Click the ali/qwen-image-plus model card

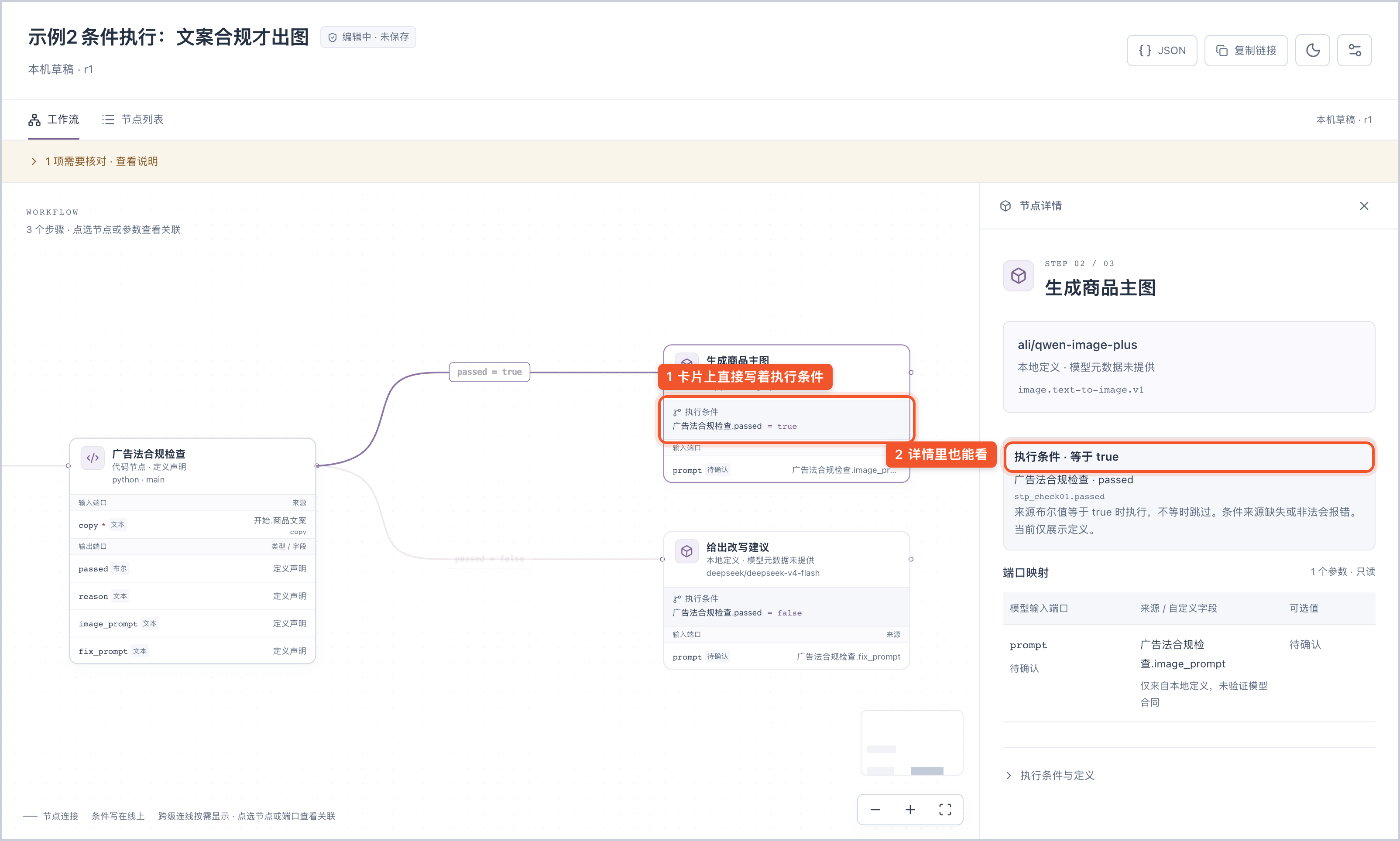pyautogui.click(x=1189, y=367)
